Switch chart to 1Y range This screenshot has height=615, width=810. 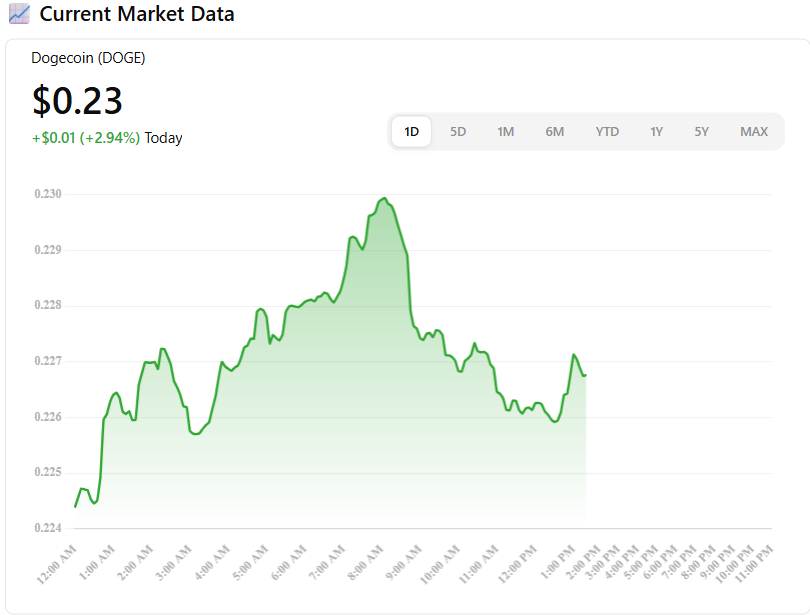[656, 132]
